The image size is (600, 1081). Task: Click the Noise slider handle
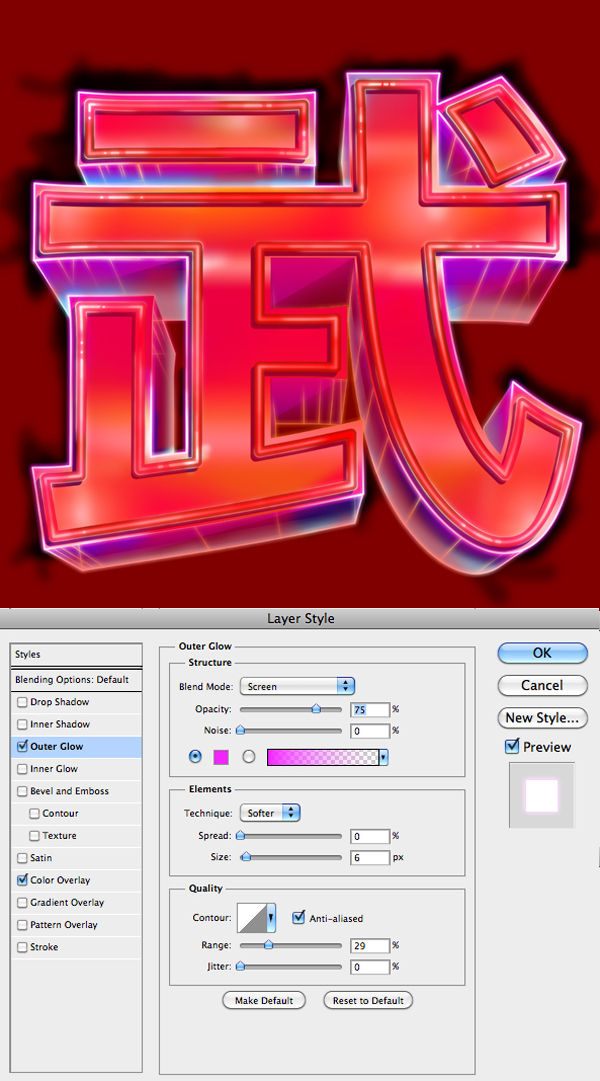coord(241,730)
